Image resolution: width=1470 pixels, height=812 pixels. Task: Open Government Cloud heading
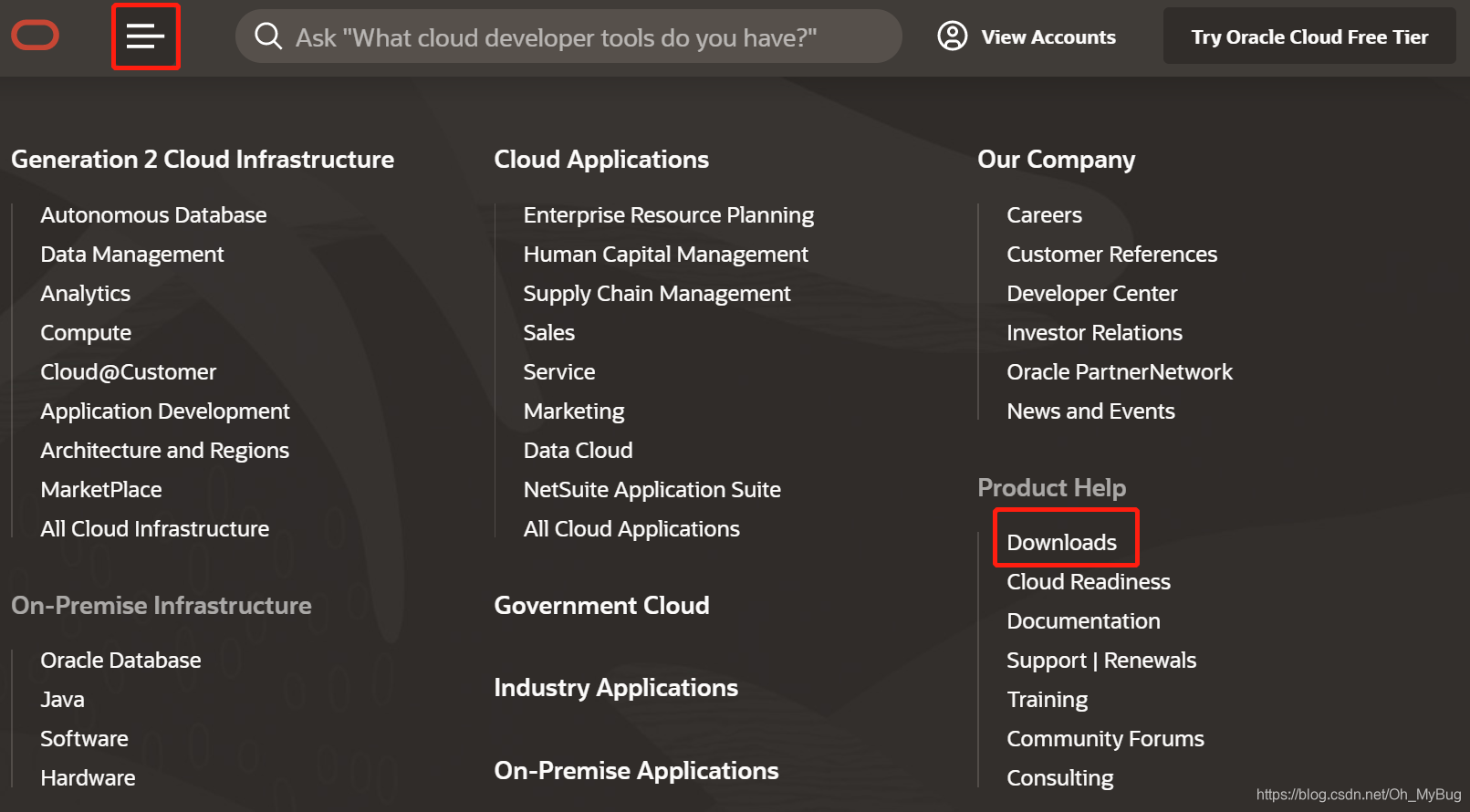pos(601,606)
